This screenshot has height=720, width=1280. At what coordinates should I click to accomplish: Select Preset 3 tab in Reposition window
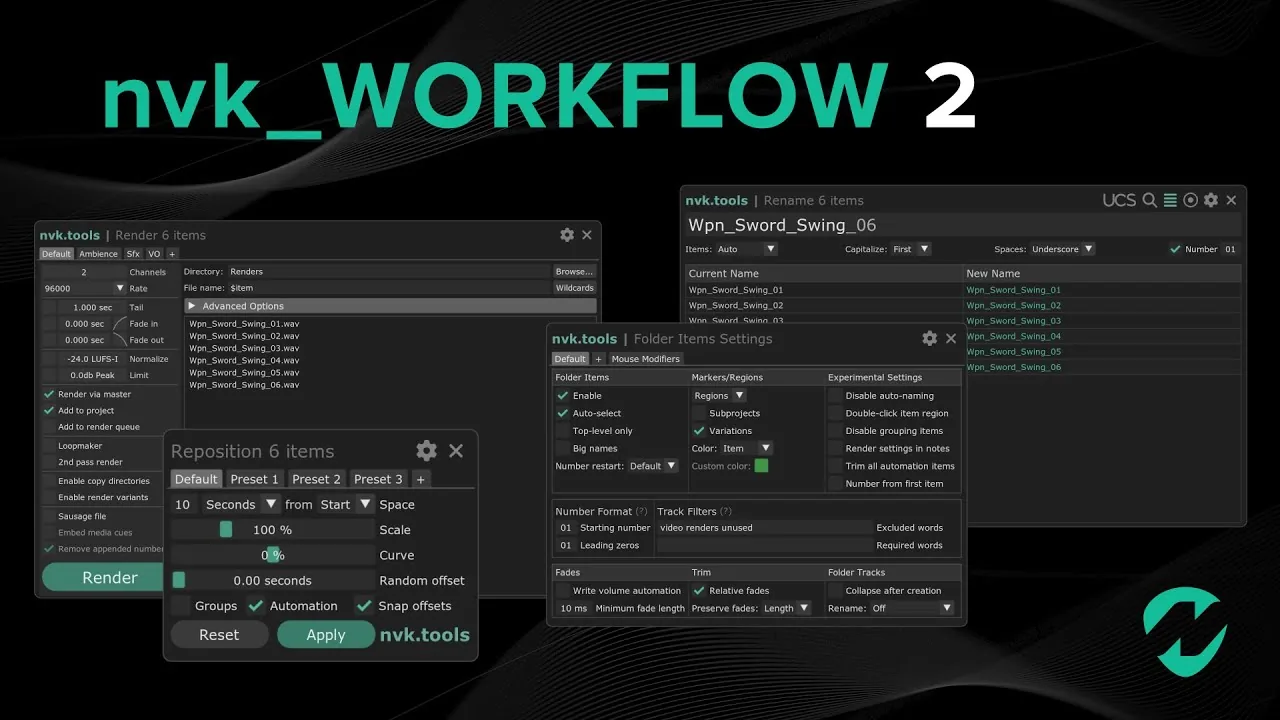pyautogui.click(x=378, y=479)
